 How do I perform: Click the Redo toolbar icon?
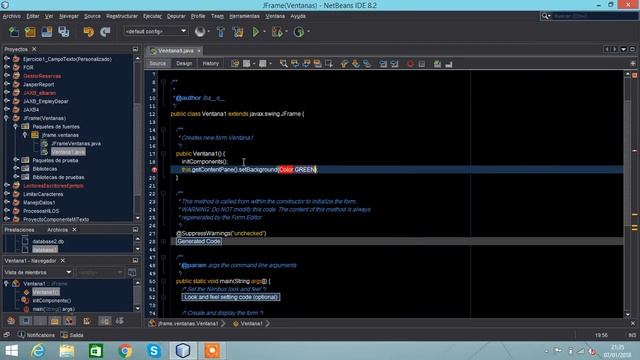[105, 32]
